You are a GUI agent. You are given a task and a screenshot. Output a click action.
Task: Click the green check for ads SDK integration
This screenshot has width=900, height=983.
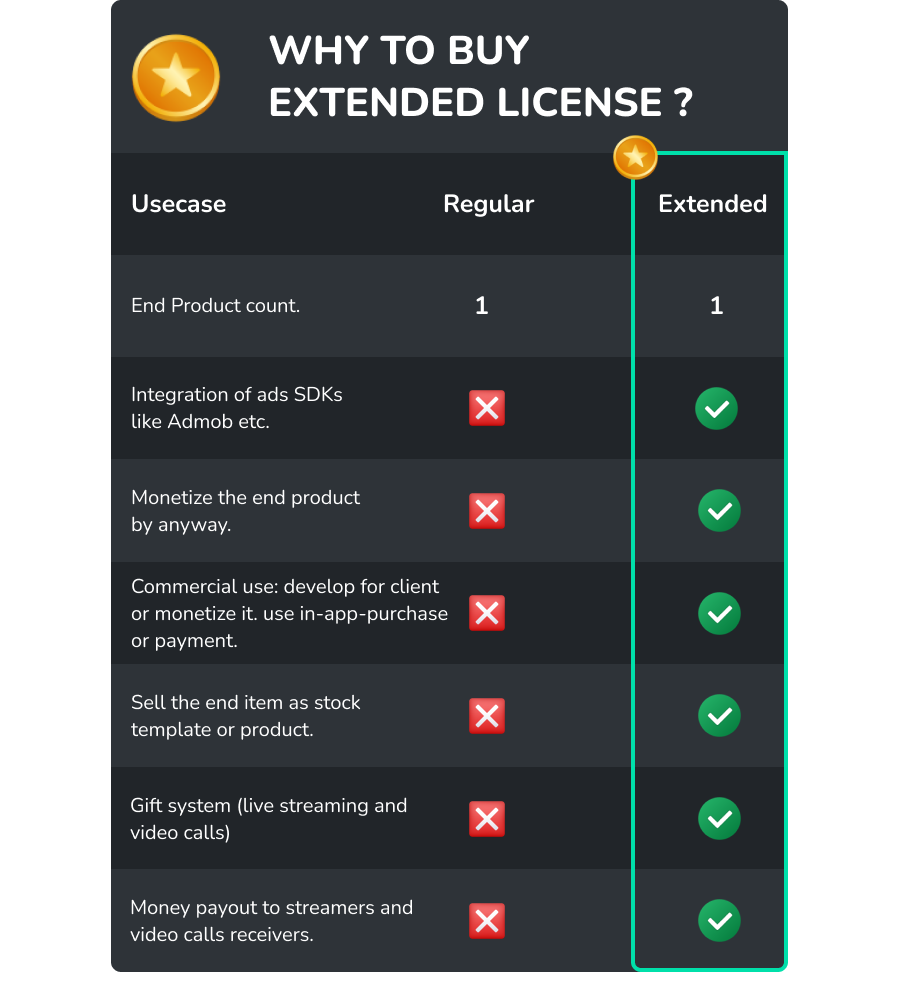[x=717, y=408]
